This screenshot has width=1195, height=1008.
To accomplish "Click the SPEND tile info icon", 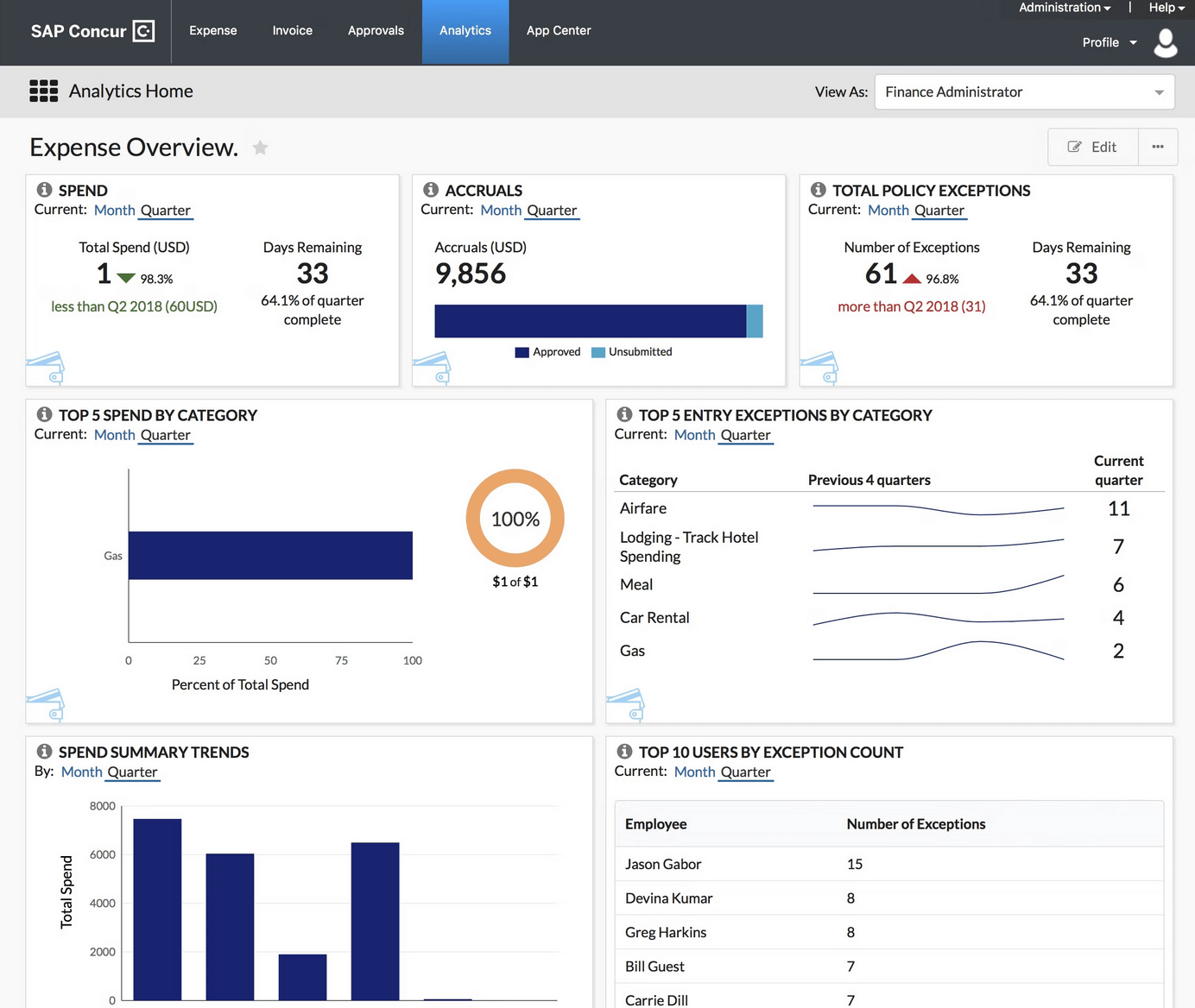I will (44, 190).
